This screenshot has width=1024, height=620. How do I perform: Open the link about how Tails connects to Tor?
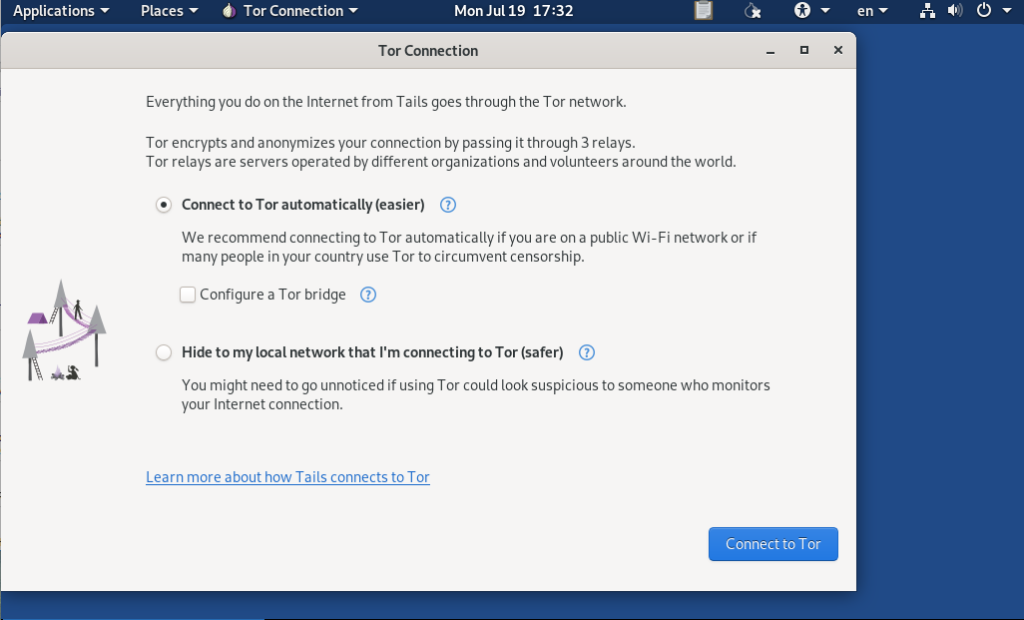[x=288, y=477]
